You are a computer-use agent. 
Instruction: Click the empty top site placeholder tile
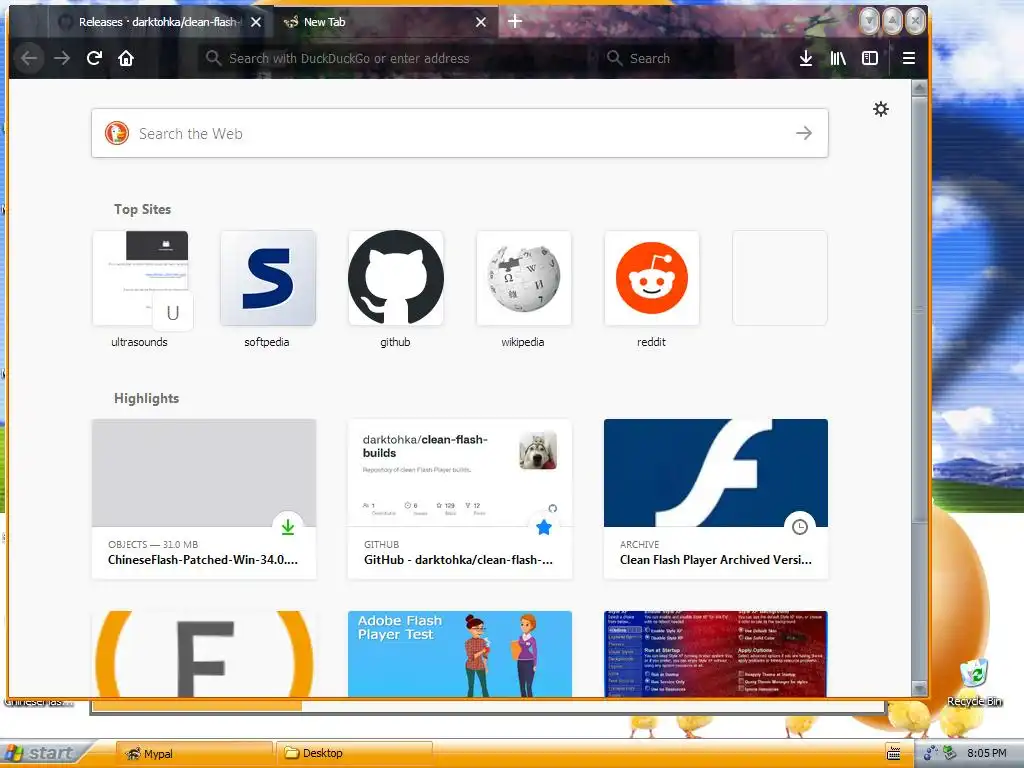click(x=780, y=278)
